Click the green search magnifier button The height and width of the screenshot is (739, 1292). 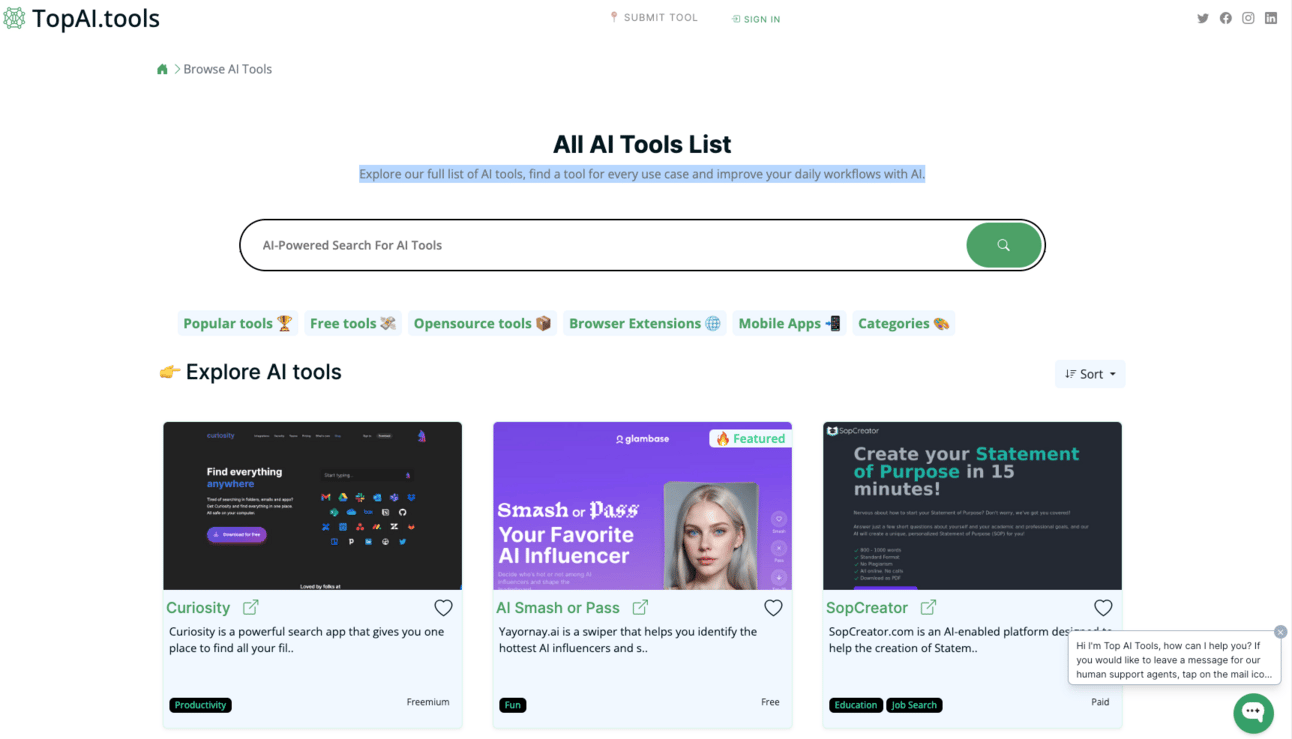[x=1003, y=245]
